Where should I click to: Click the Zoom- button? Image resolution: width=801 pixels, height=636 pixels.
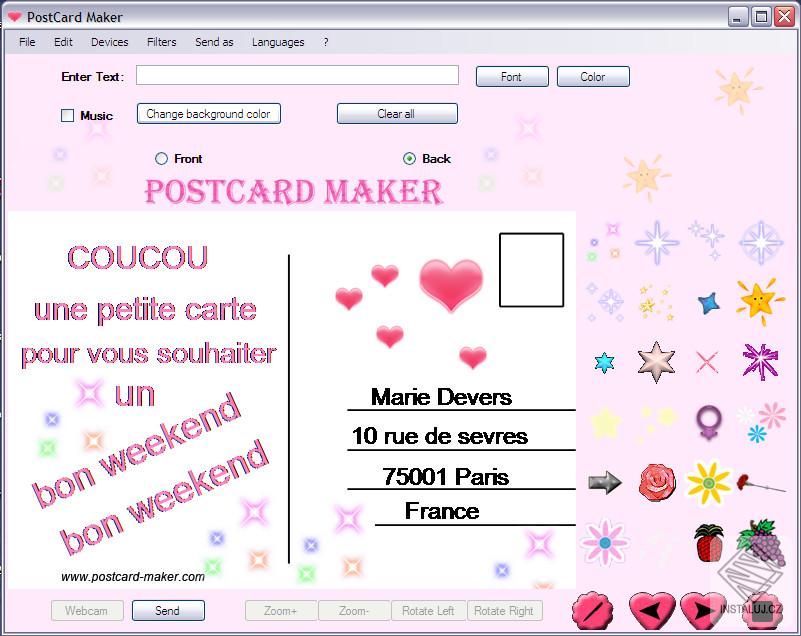pyautogui.click(x=354, y=610)
